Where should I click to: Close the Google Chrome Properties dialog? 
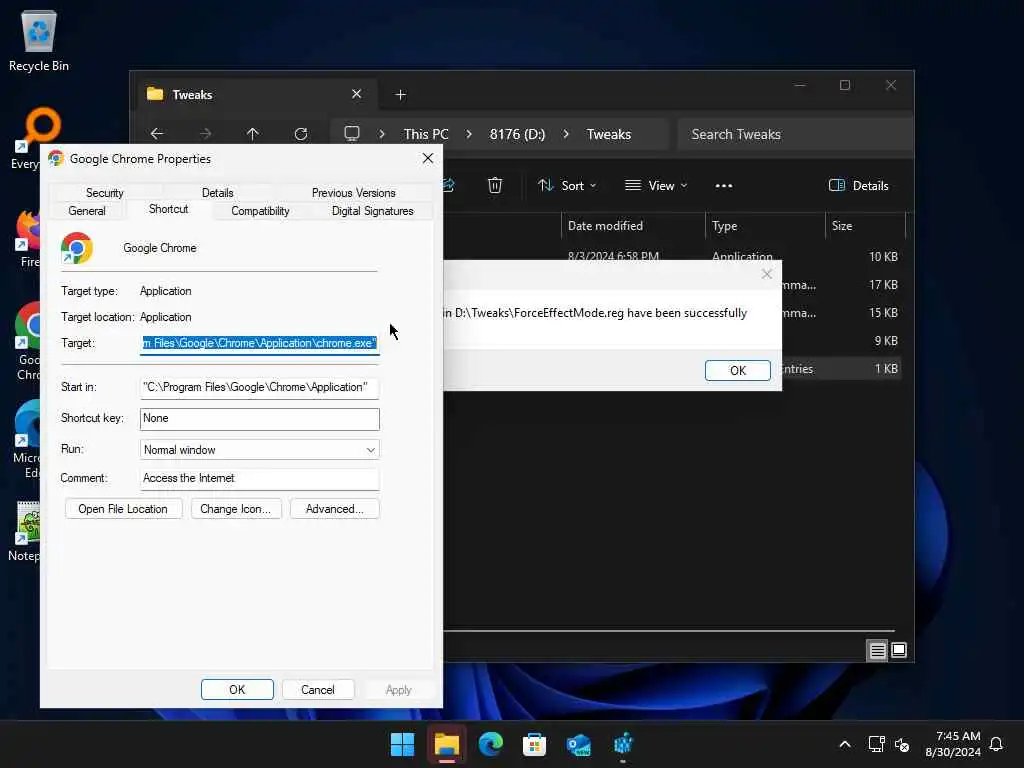point(428,159)
